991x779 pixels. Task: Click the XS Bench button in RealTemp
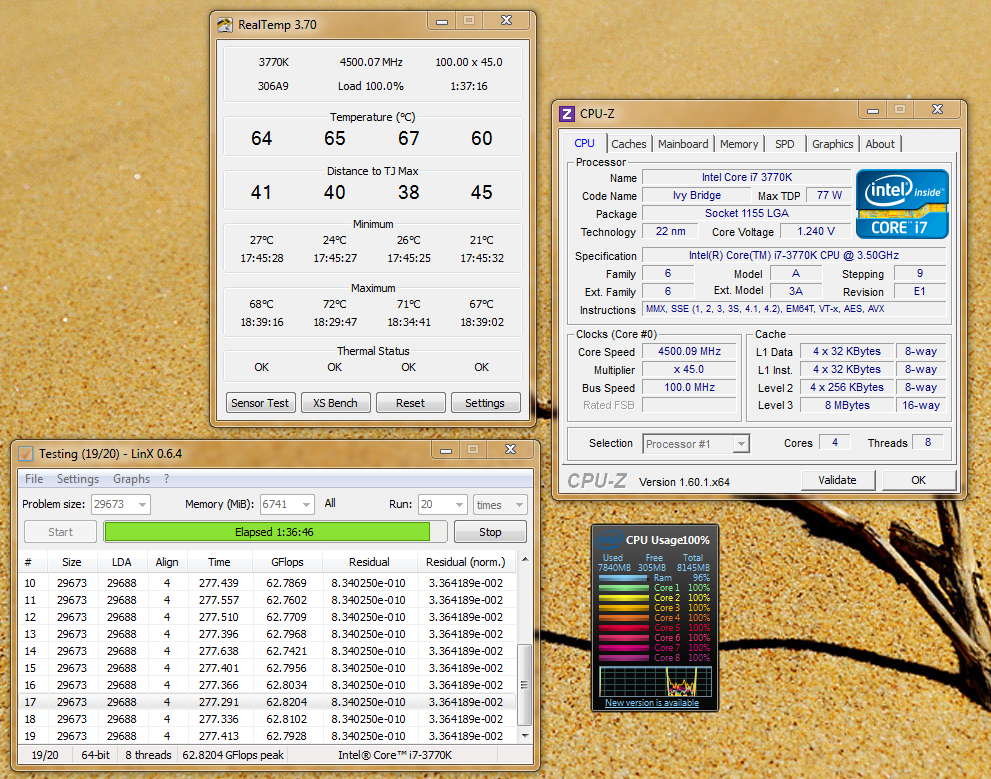coord(336,403)
